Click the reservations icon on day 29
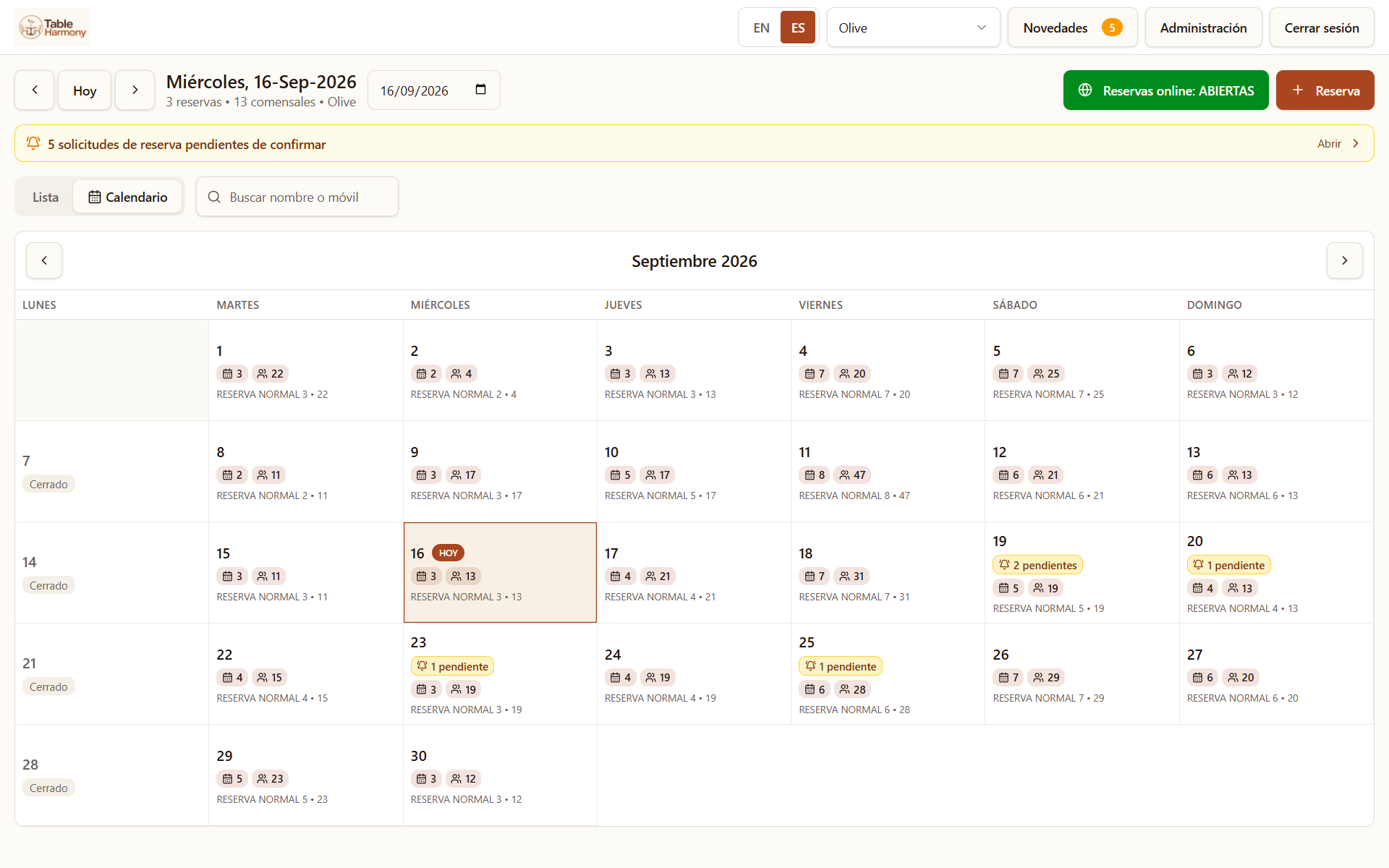The width and height of the screenshot is (1389, 868). pos(228,779)
